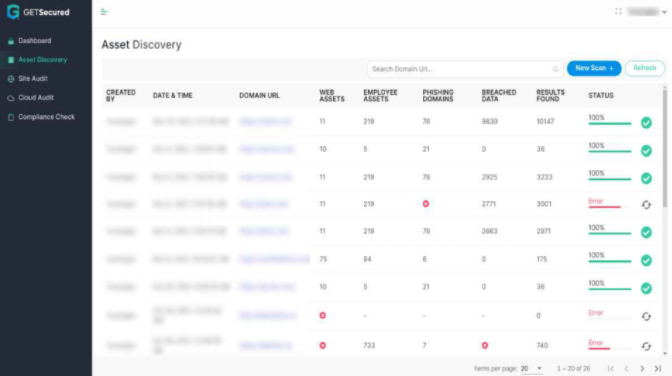Click the green checkmark for the 10147-results scan
The height and width of the screenshot is (376, 672).
click(646, 123)
